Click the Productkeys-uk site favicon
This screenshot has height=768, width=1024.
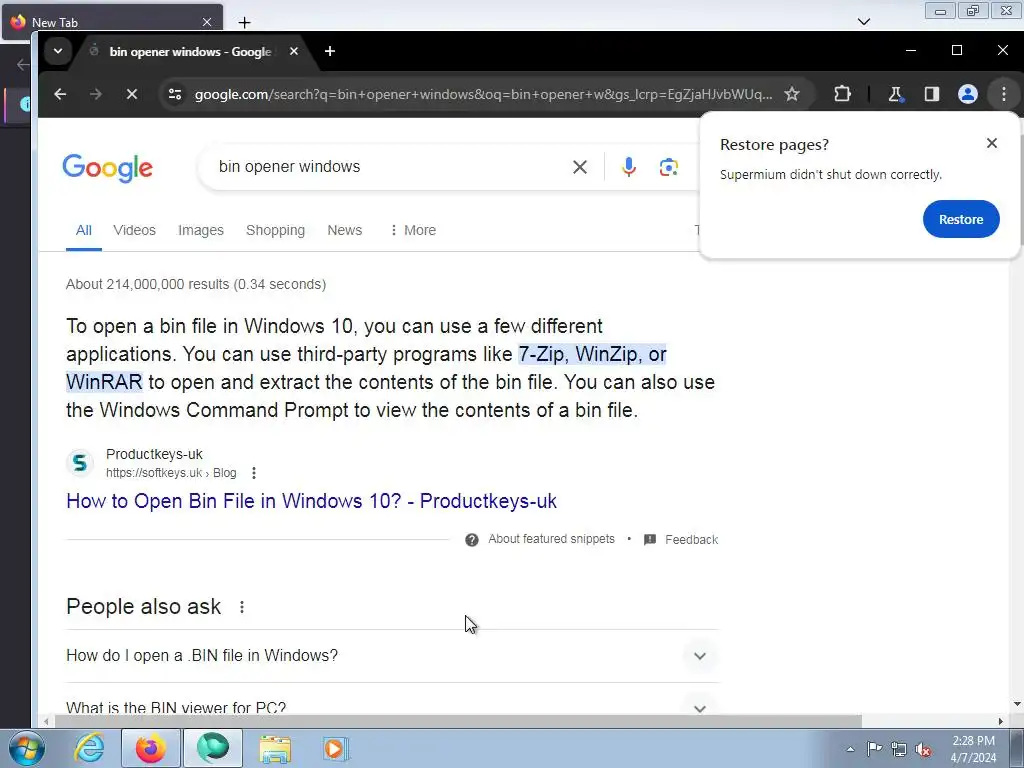pyautogui.click(x=80, y=463)
